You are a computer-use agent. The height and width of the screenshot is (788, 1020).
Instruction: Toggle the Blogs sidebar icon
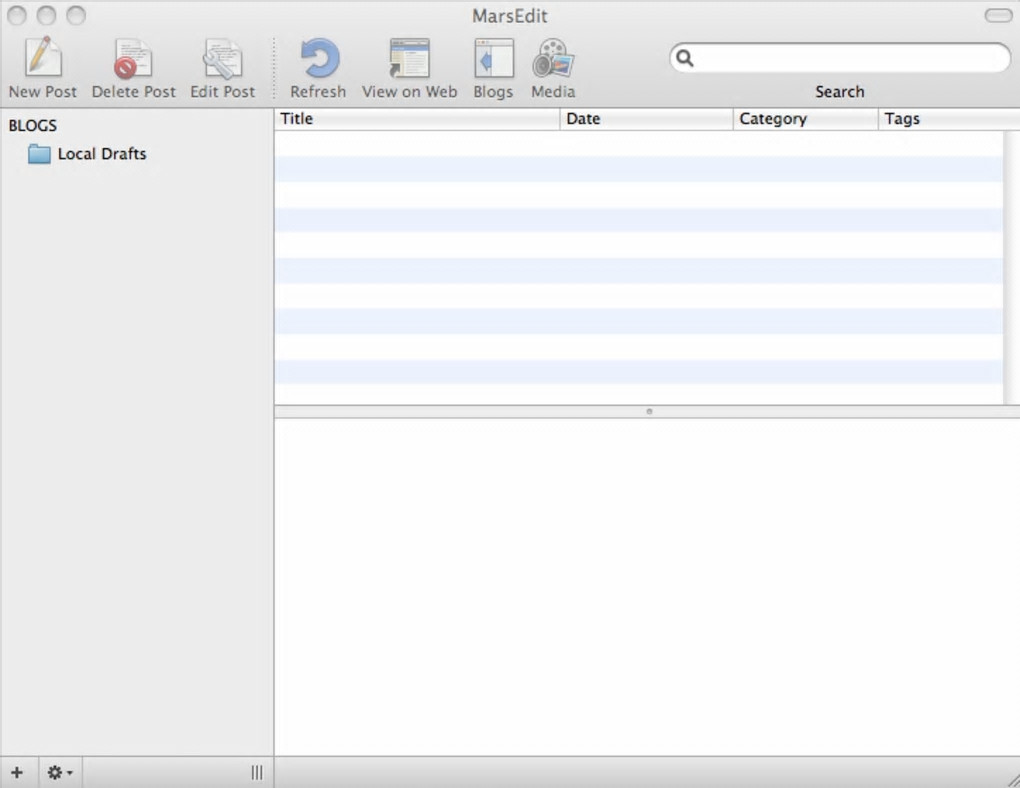point(494,59)
